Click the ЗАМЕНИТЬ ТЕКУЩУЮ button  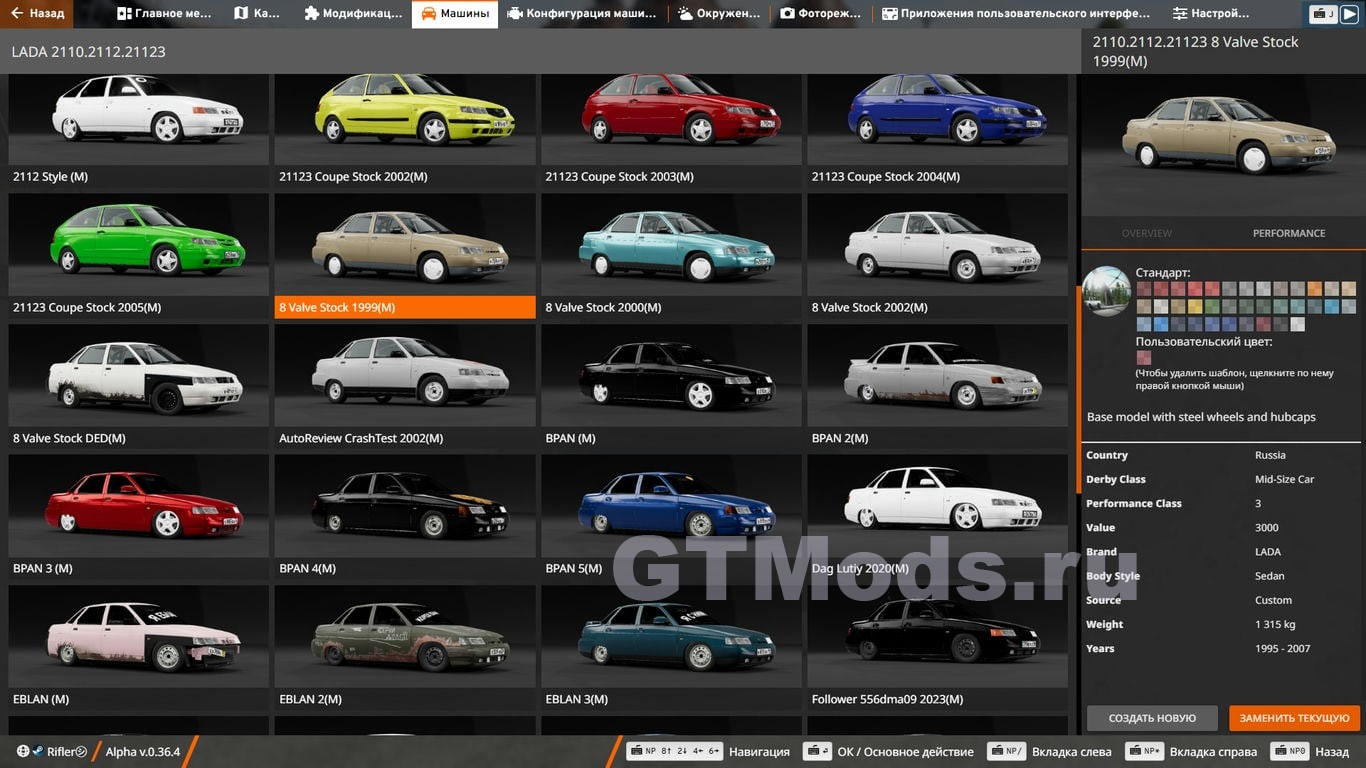(1295, 718)
